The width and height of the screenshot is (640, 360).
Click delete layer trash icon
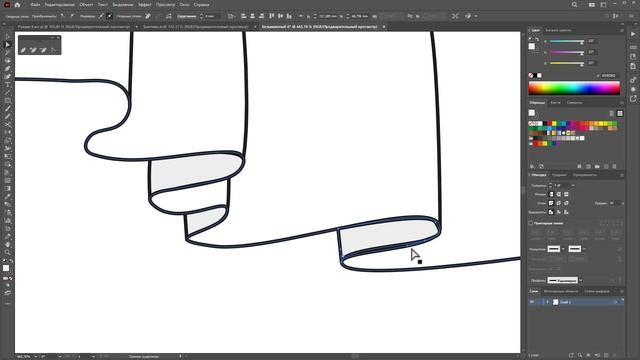[615, 356]
